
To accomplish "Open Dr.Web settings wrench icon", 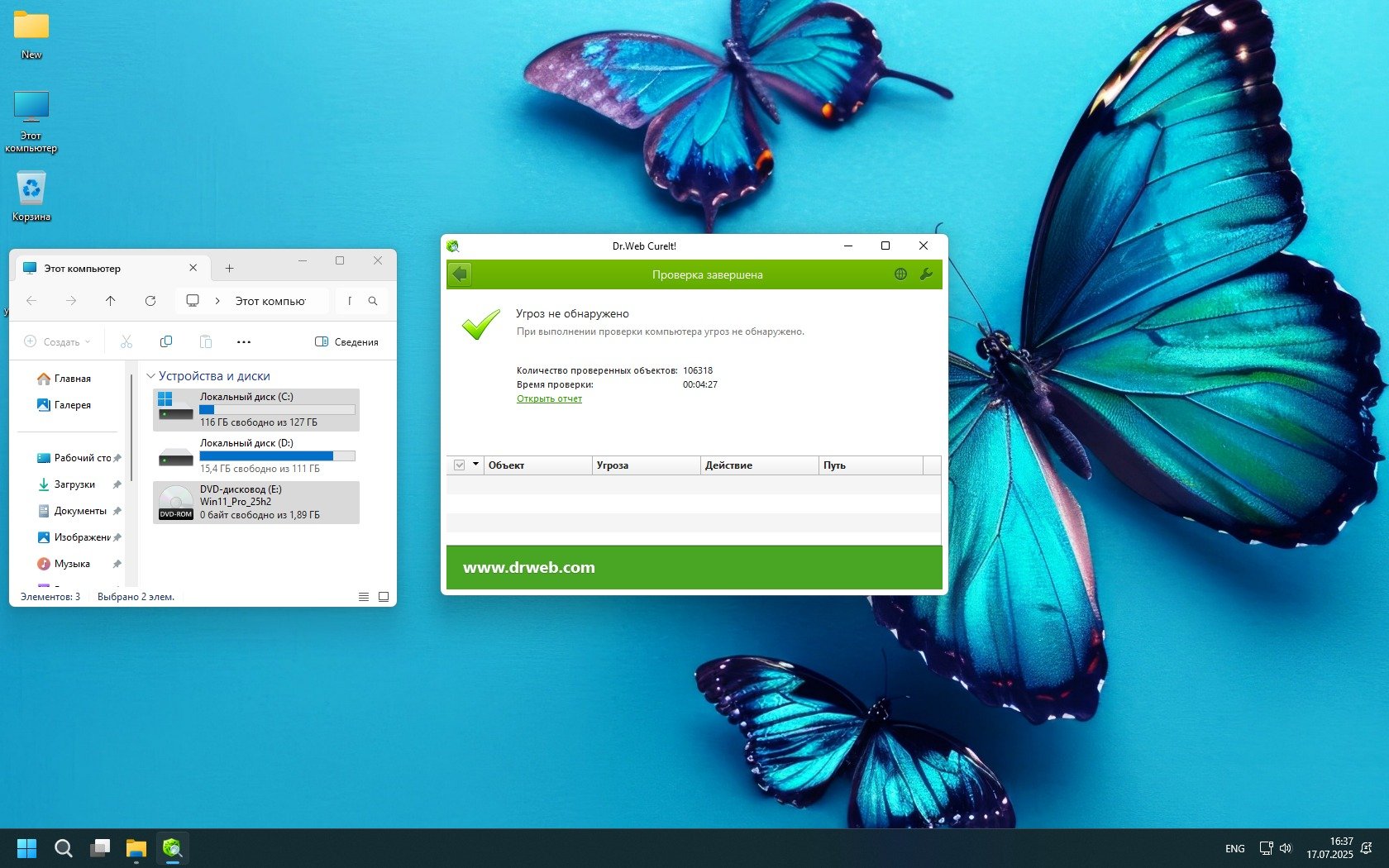I will pos(926,274).
